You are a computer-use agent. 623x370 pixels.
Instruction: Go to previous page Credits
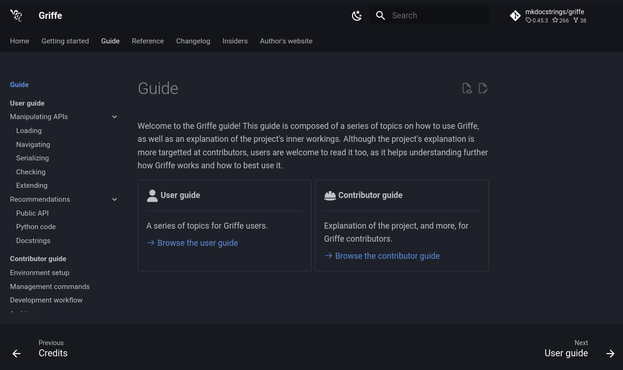tap(53, 353)
